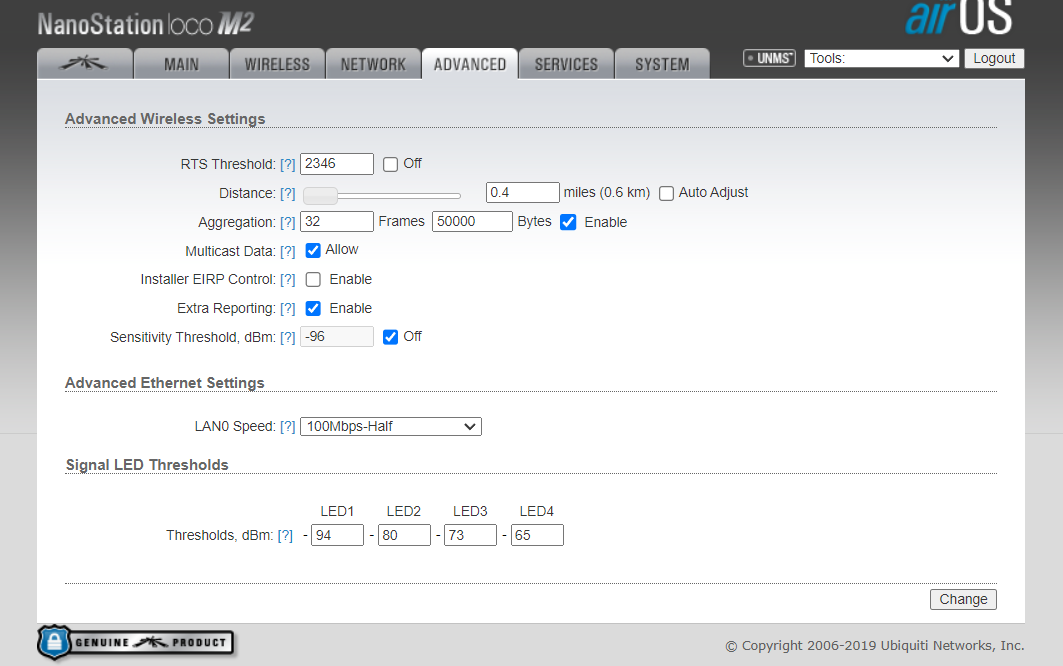Enable Installer EIRP Control checkbox
Viewport: 1063px width, 666px height.
click(x=313, y=279)
